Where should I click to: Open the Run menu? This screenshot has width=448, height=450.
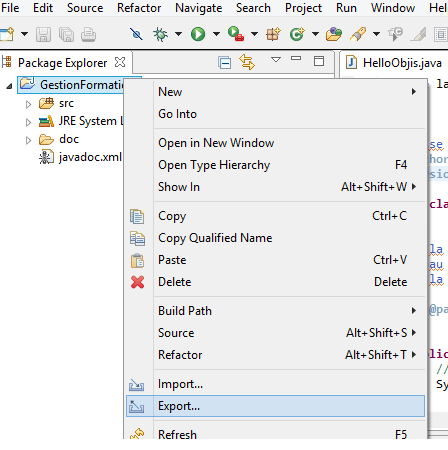346,8
